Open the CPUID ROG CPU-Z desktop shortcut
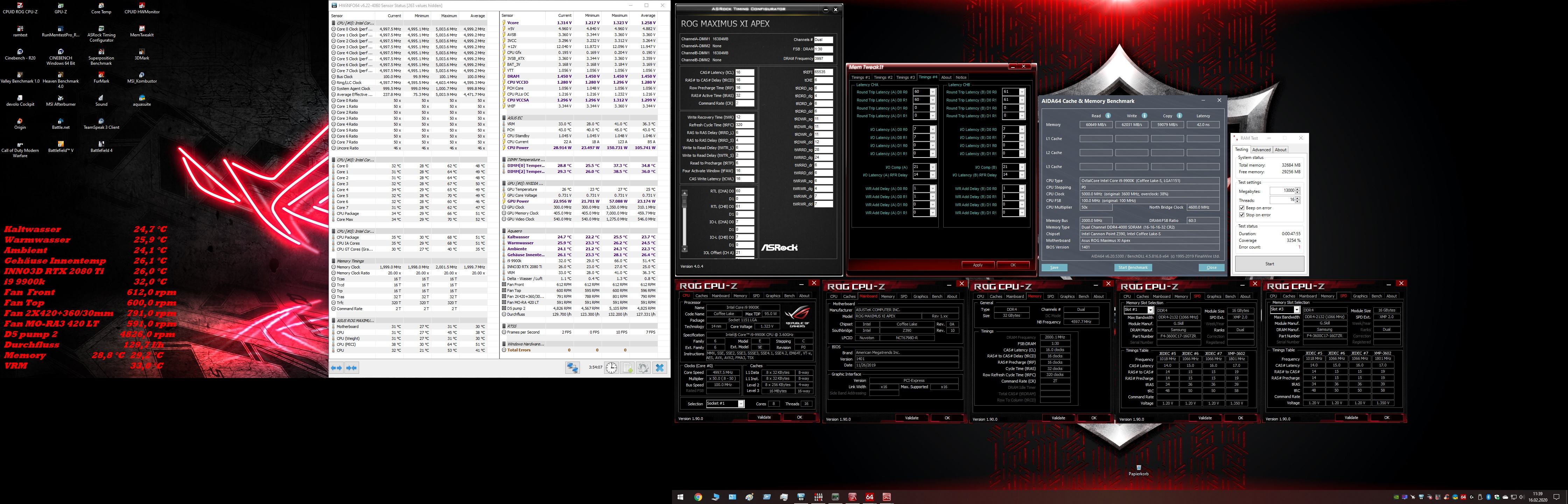1568x504 pixels. click(20, 8)
